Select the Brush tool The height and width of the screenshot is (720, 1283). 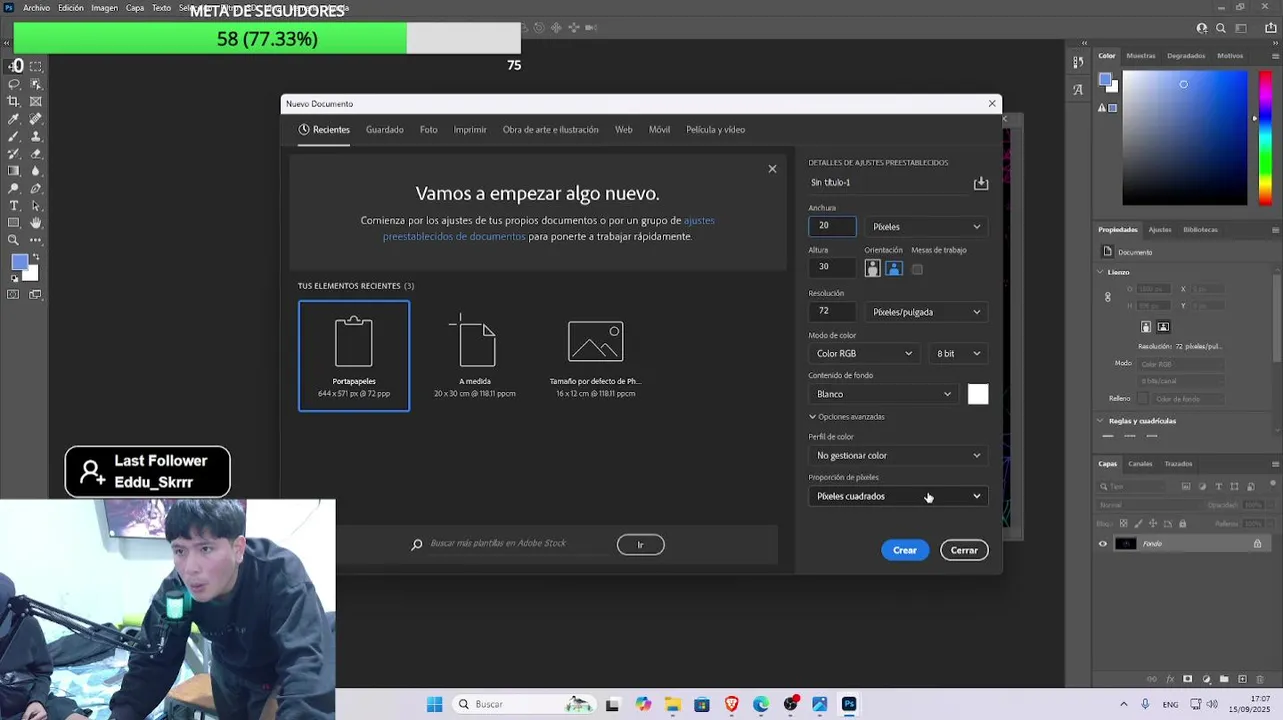tap(14, 136)
